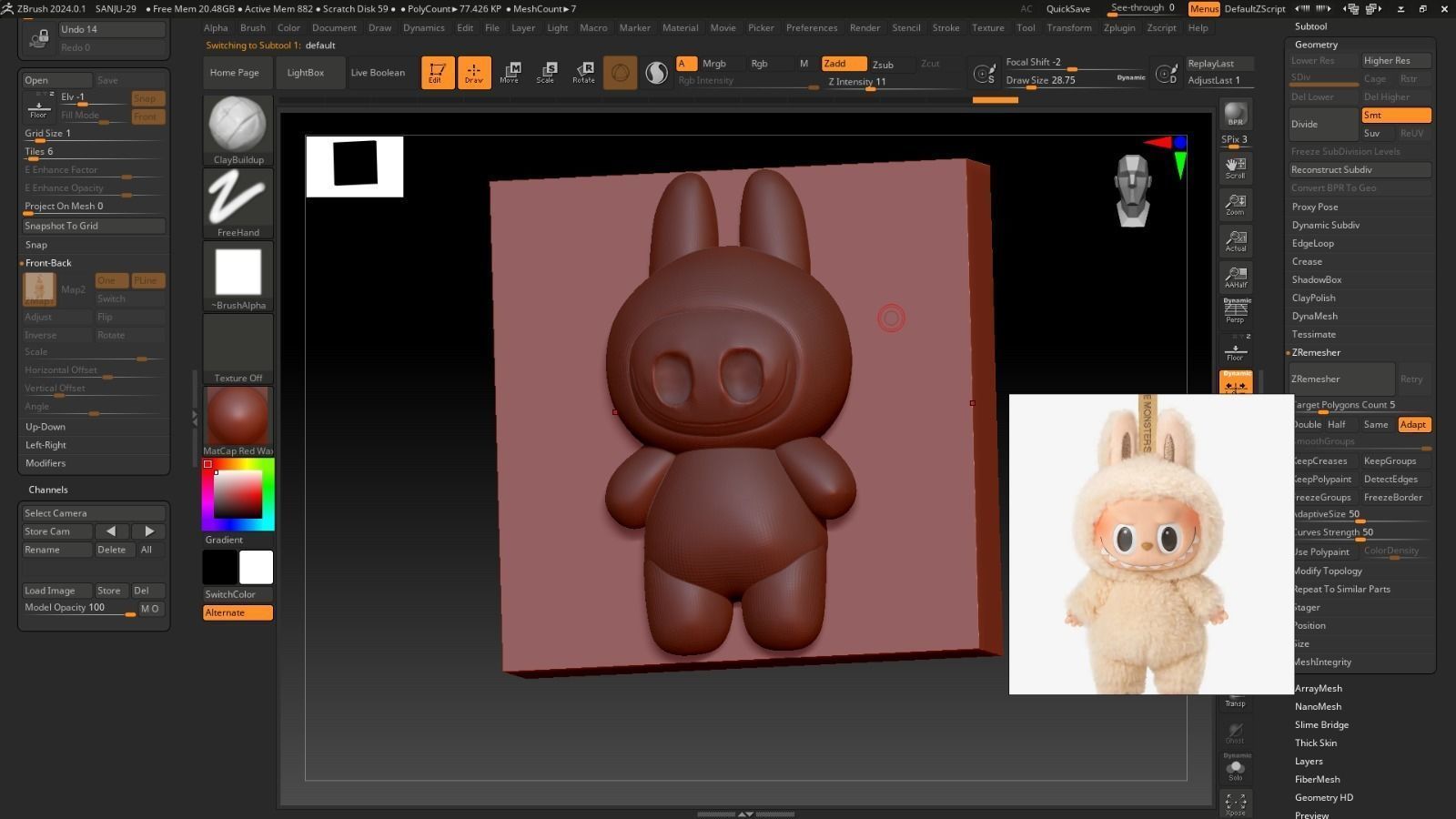Open the Transform menu
The image size is (1456, 819).
pos(1069,28)
